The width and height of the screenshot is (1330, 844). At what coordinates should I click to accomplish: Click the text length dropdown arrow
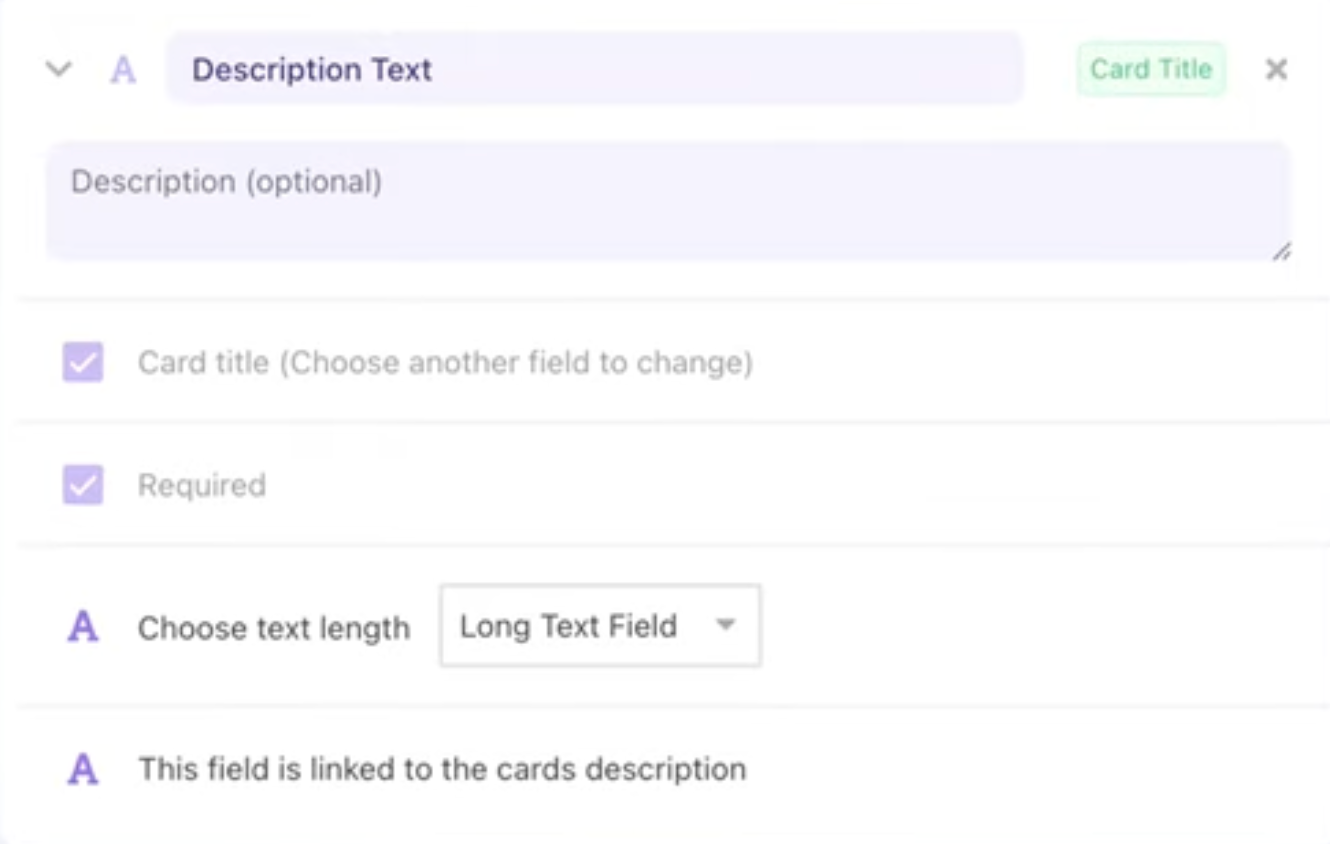[726, 626]
